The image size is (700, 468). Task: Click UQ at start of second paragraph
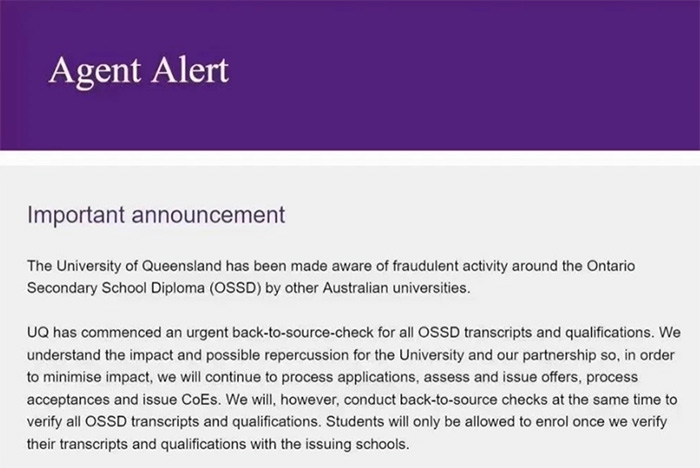coord(38,333)
